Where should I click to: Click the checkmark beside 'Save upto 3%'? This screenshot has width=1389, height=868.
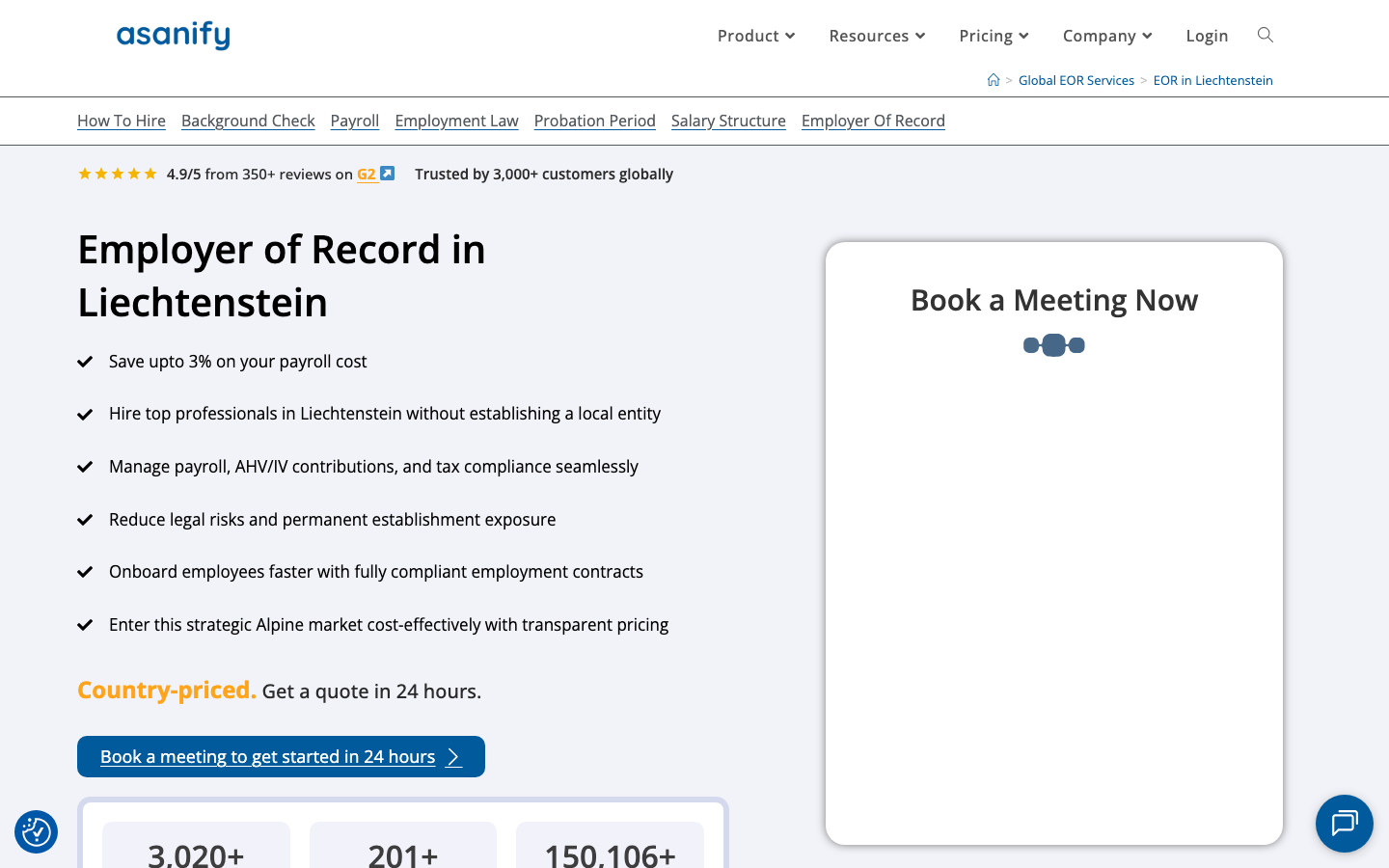(85, 362)
